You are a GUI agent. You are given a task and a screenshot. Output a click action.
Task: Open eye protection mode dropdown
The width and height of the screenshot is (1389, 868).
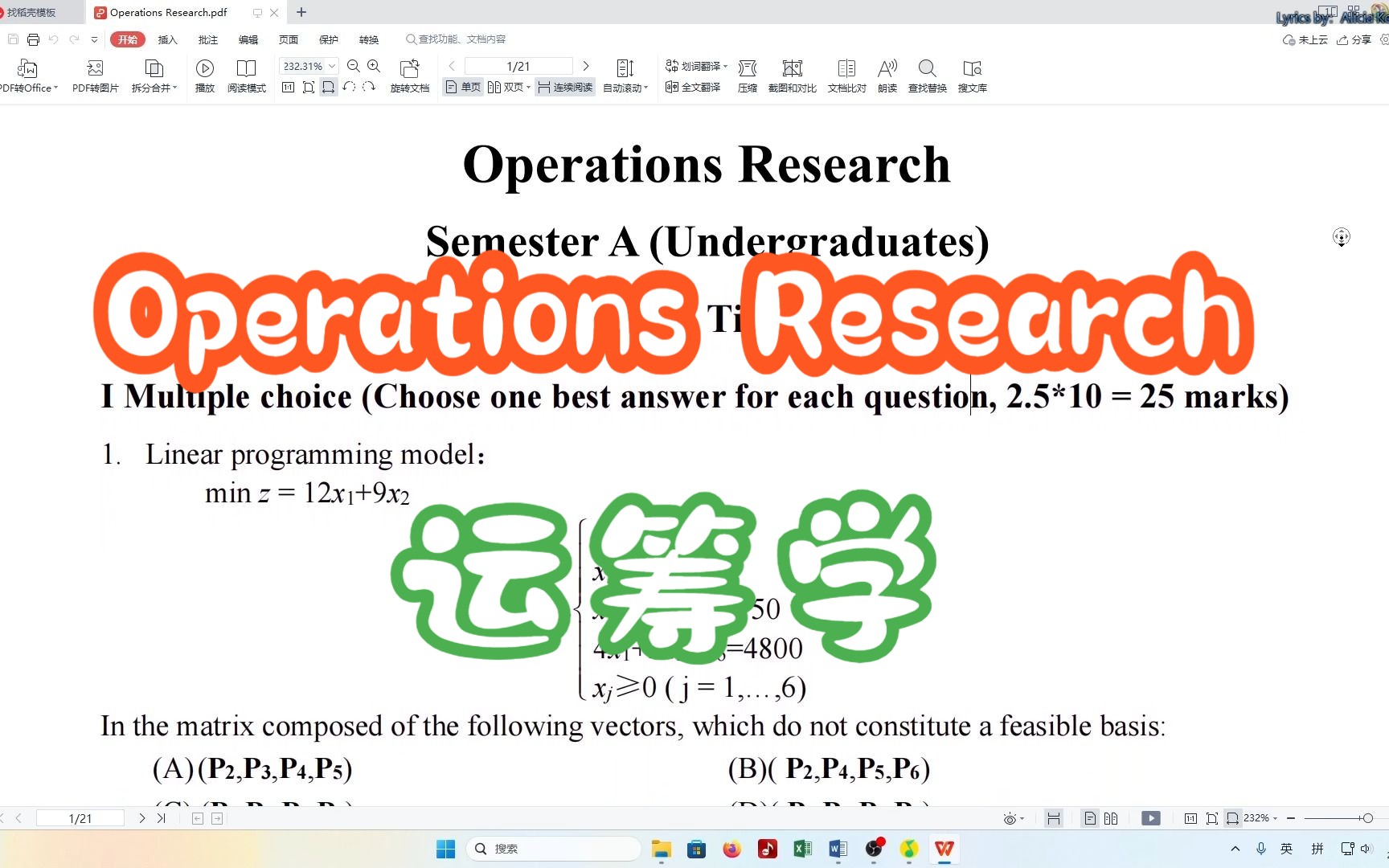pos(1014,818)
